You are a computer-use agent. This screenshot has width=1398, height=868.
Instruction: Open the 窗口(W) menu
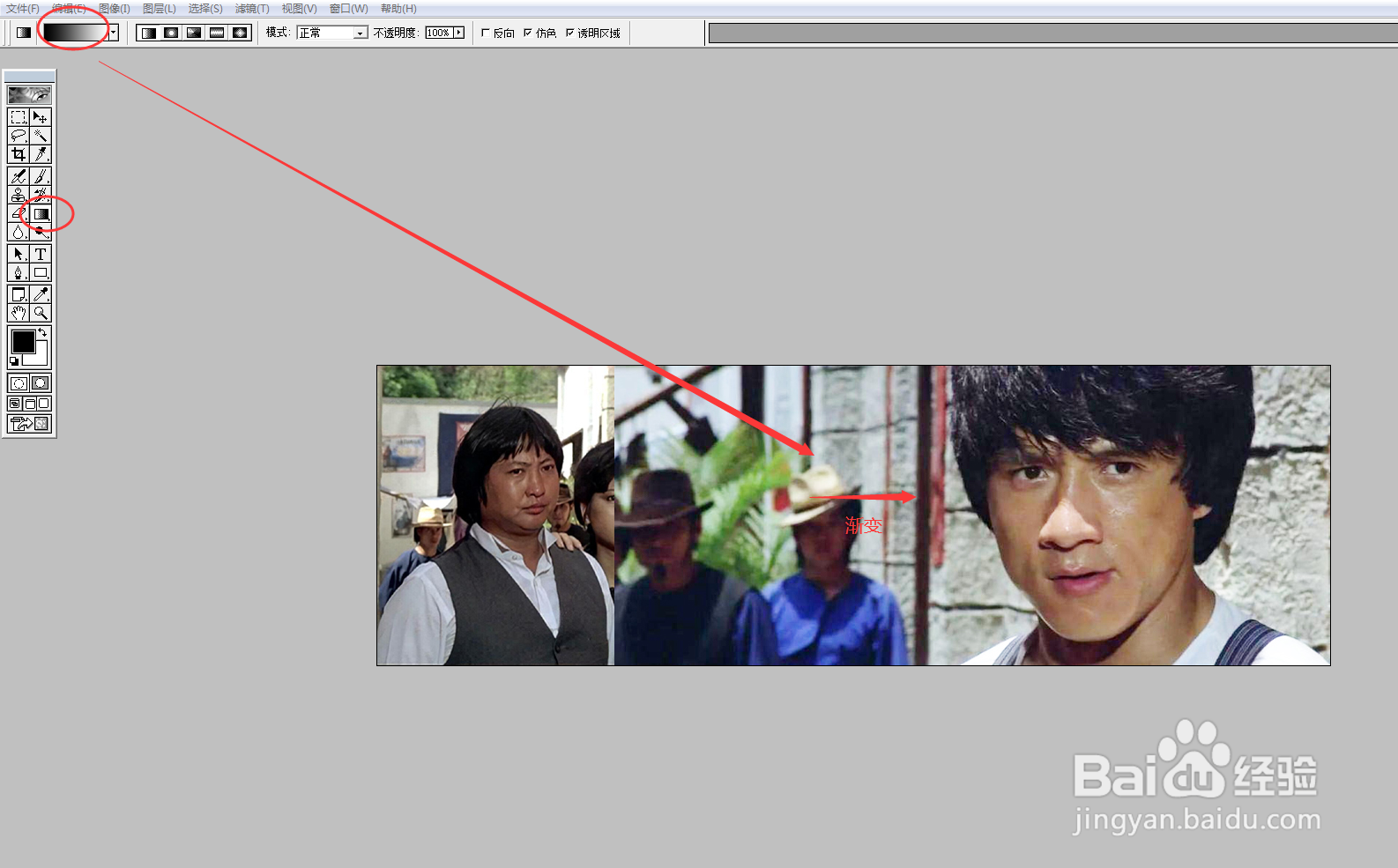pos(348,9)
